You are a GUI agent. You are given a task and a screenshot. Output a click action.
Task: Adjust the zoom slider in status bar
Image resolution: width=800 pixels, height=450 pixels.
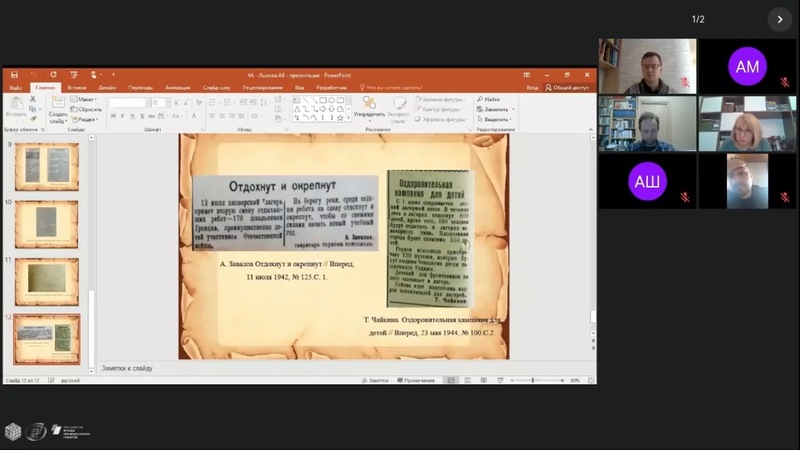[x=533, y=380]
